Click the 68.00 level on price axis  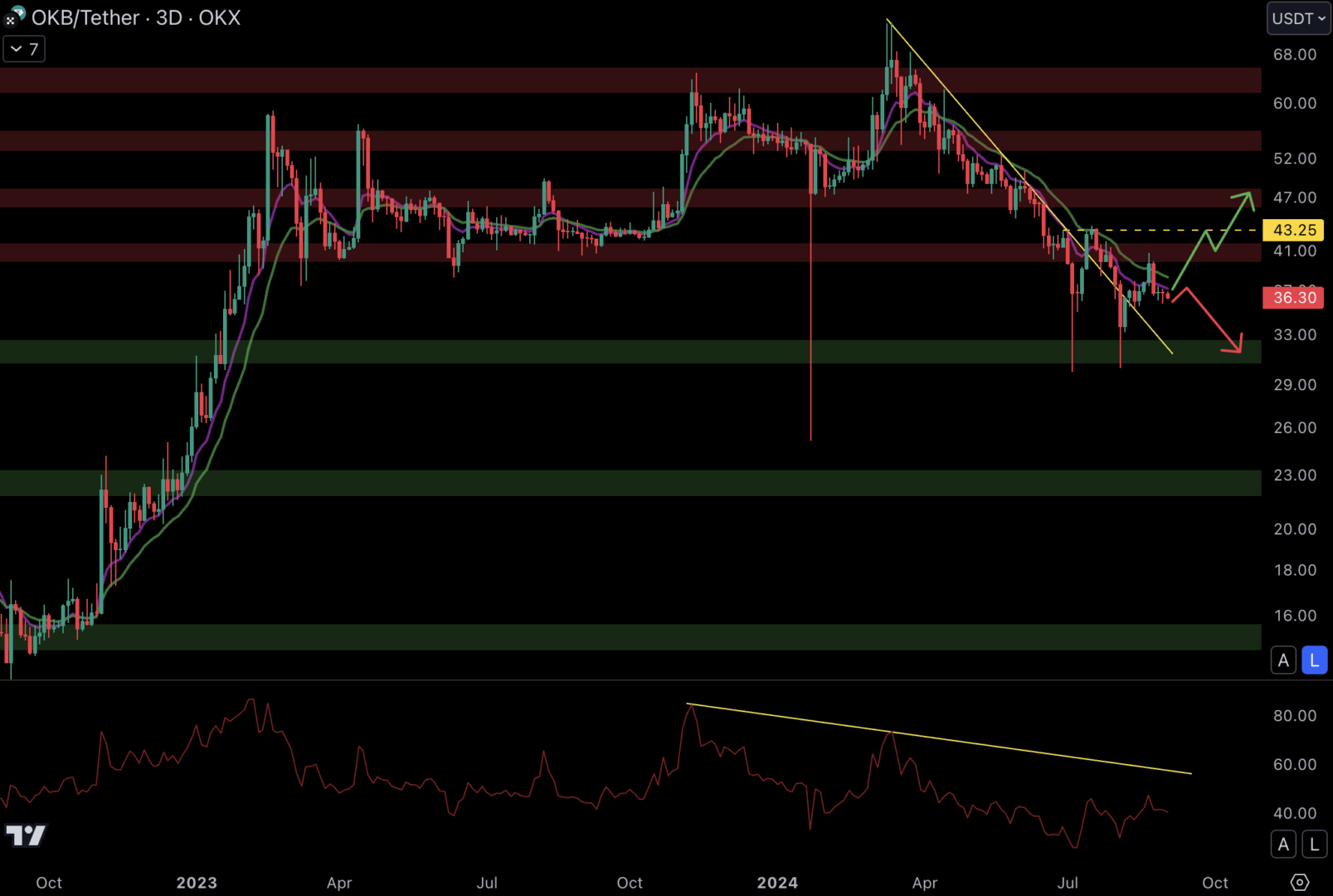pyautogui.click(x=1294, y=55)
